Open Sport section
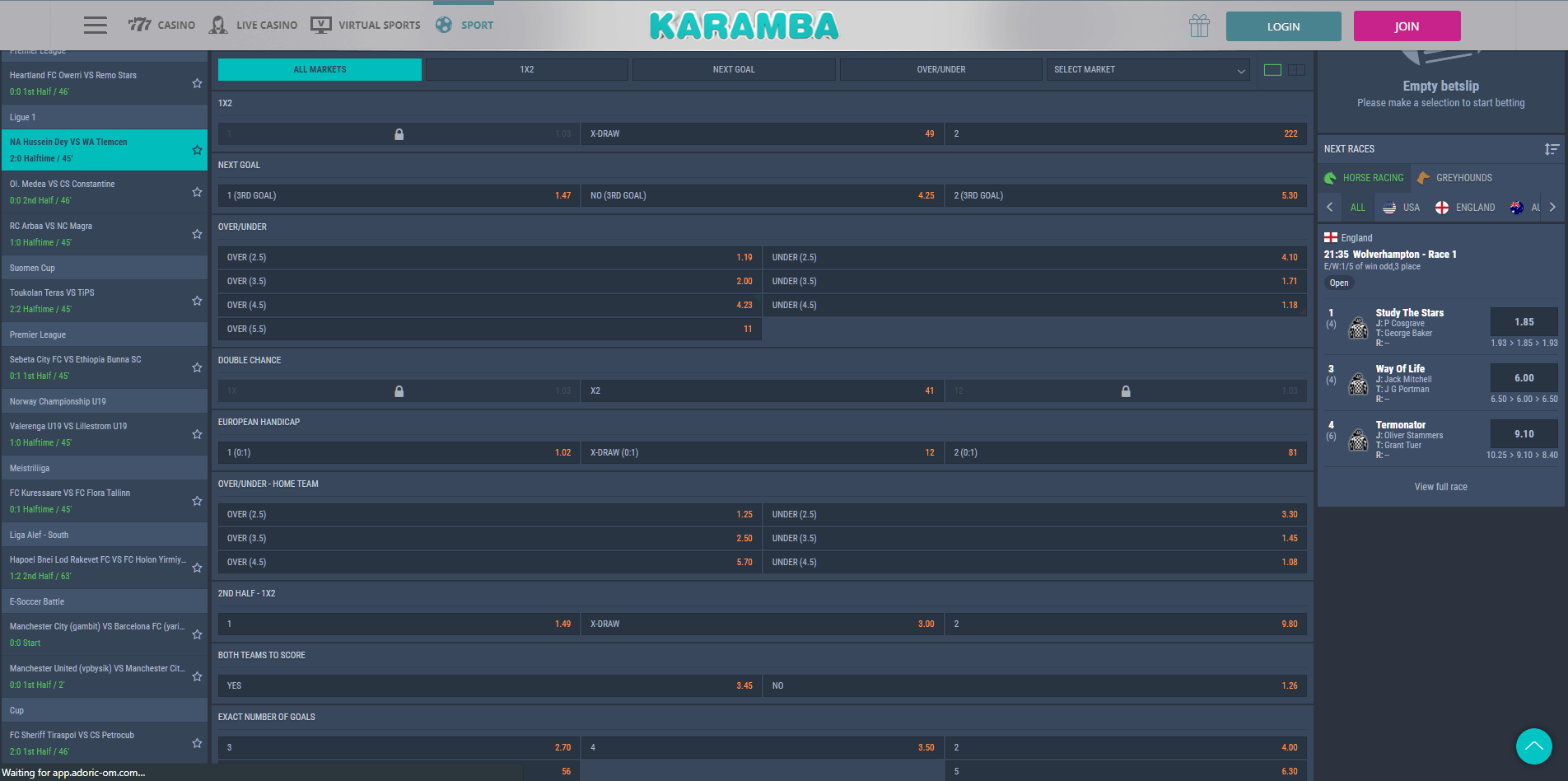This screenshot has height=781, width=1568. pyautogui.click(x=464, y=25)
